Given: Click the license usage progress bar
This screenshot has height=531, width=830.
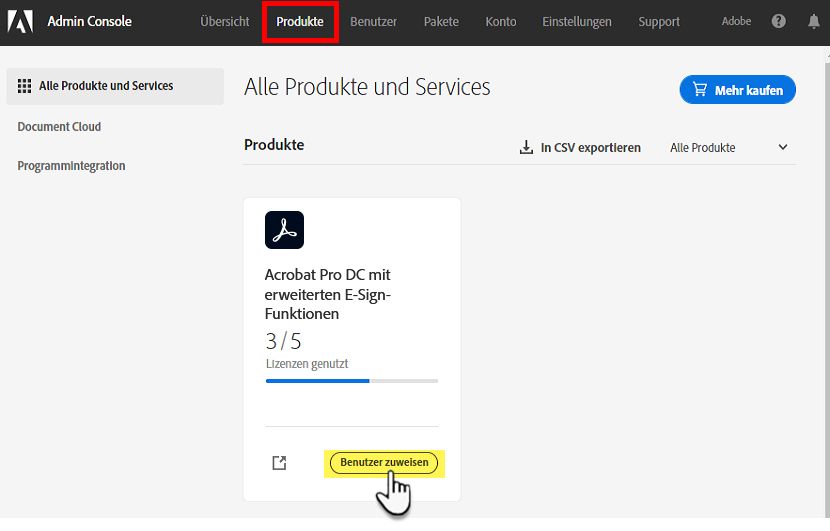Looking at the screenshot, I should 351,381.
